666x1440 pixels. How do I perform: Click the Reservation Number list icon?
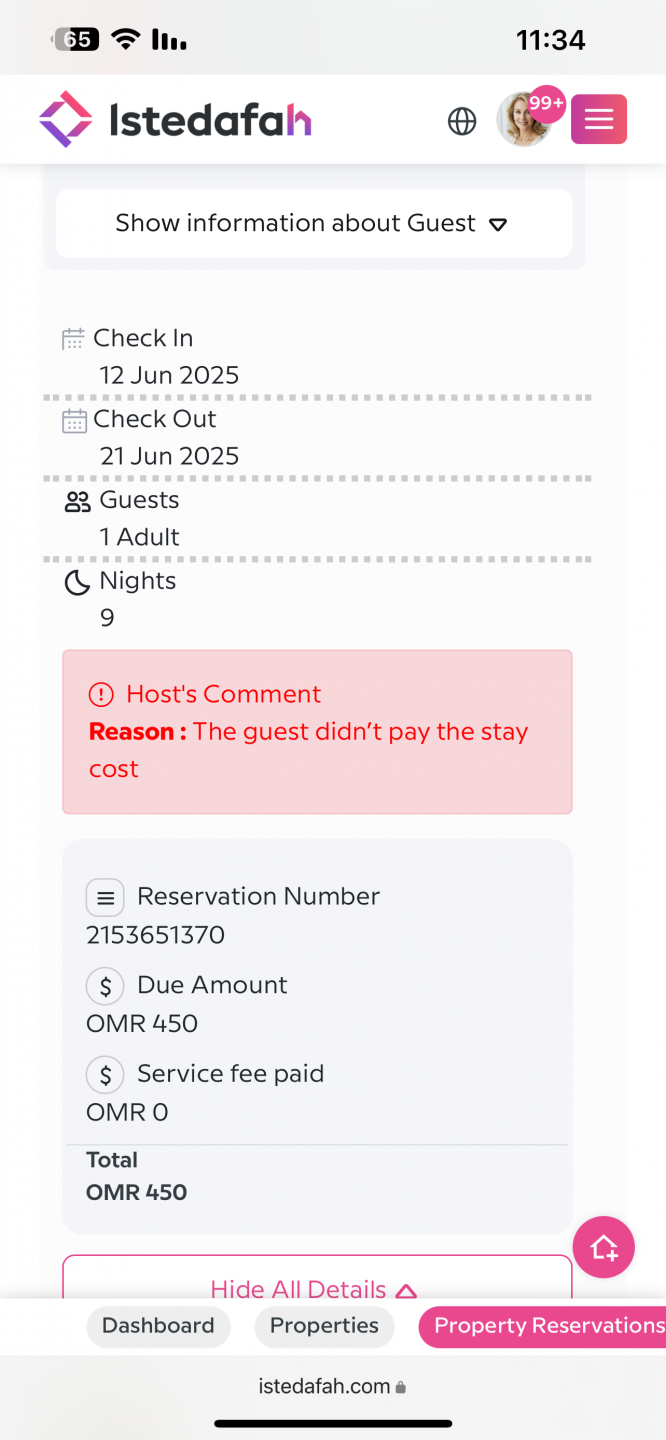pos(105,897)
